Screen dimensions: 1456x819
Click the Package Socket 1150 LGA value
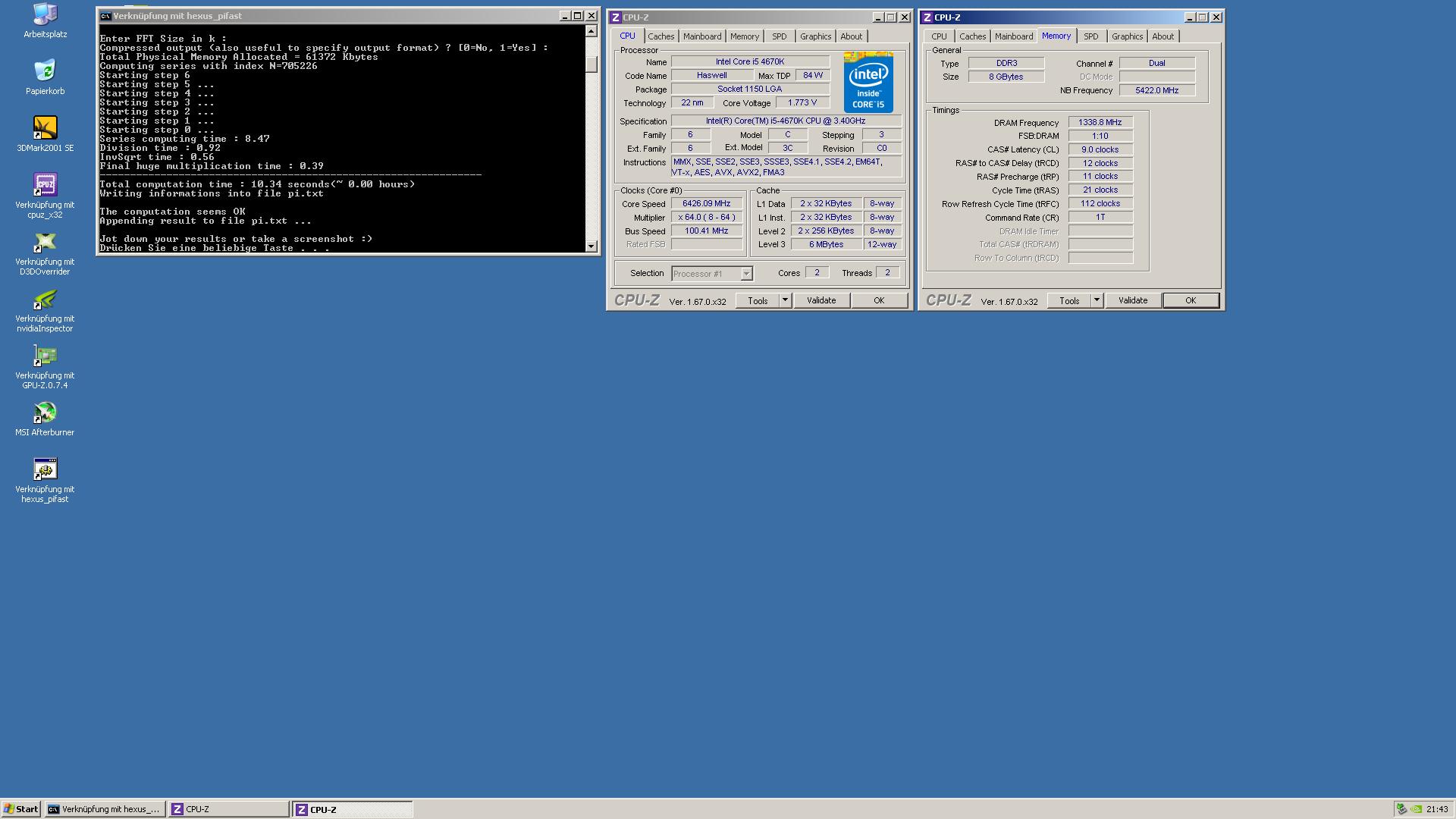pyautogui.click(x=750, y=89)
